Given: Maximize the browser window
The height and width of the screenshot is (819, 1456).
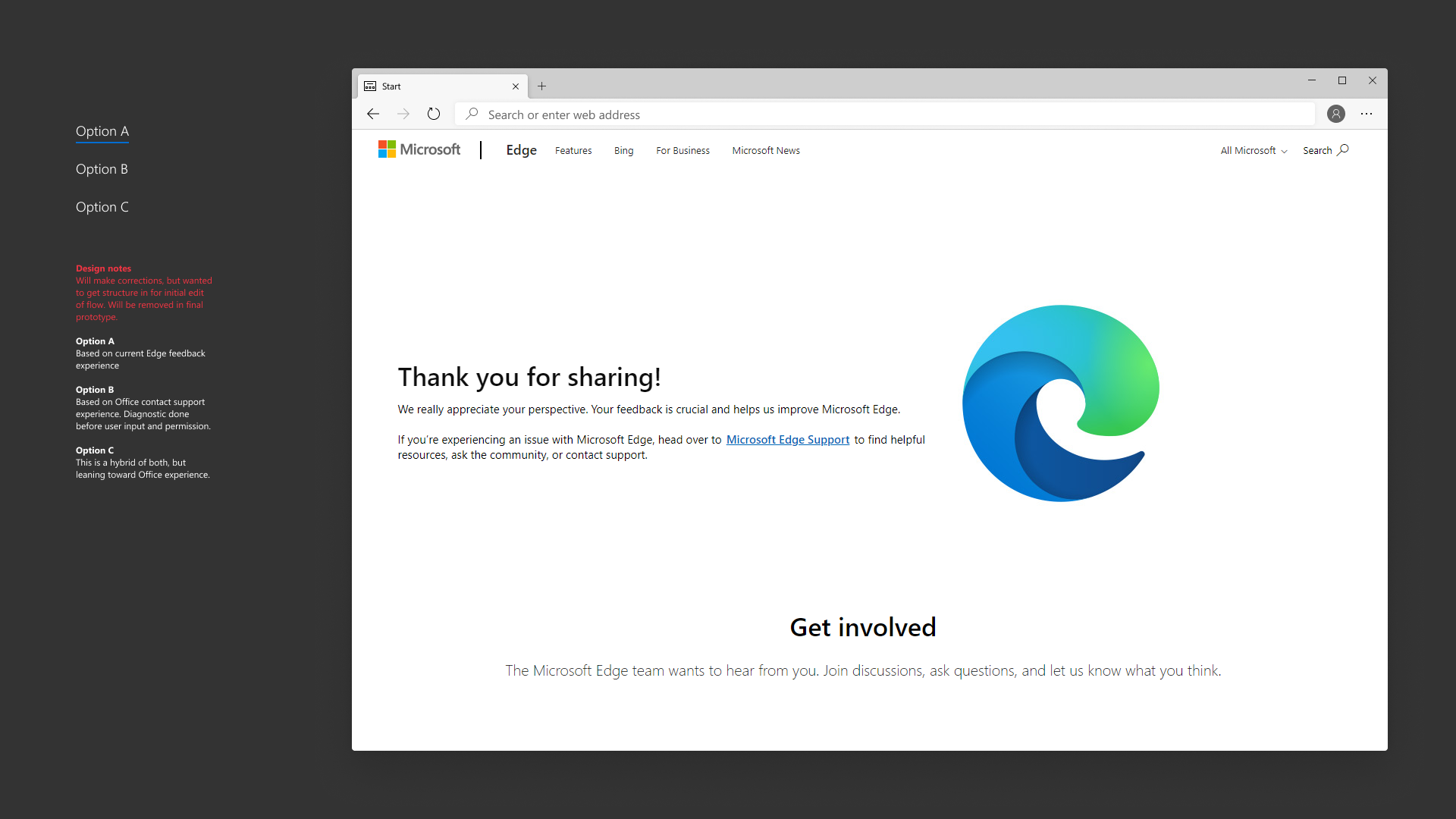Looking at the screenshot, I should pyautogui.click(x=1342, y=80).
